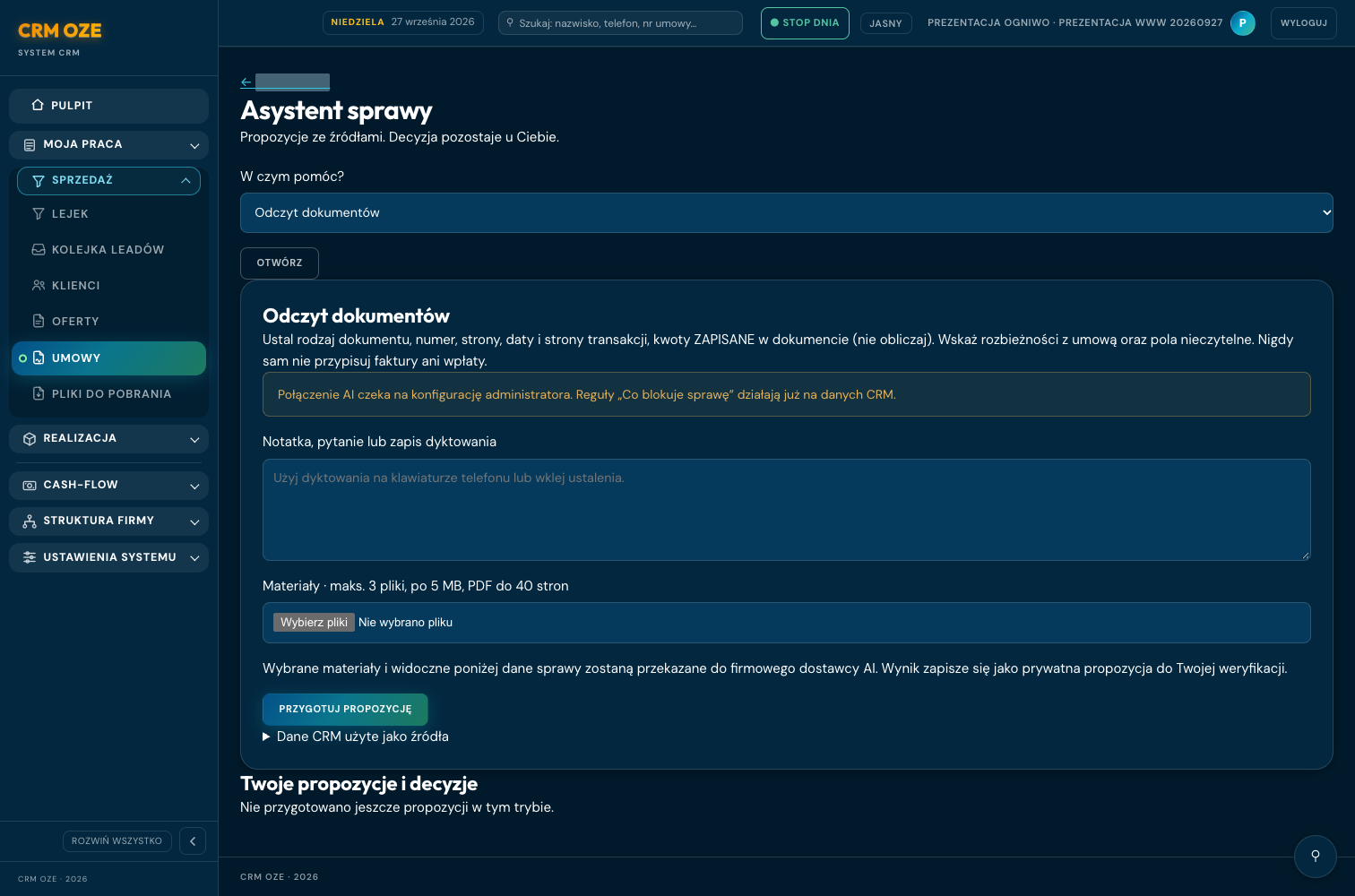Expand 'Dane CRM użyte jako źródła' details

pos(356,737)
